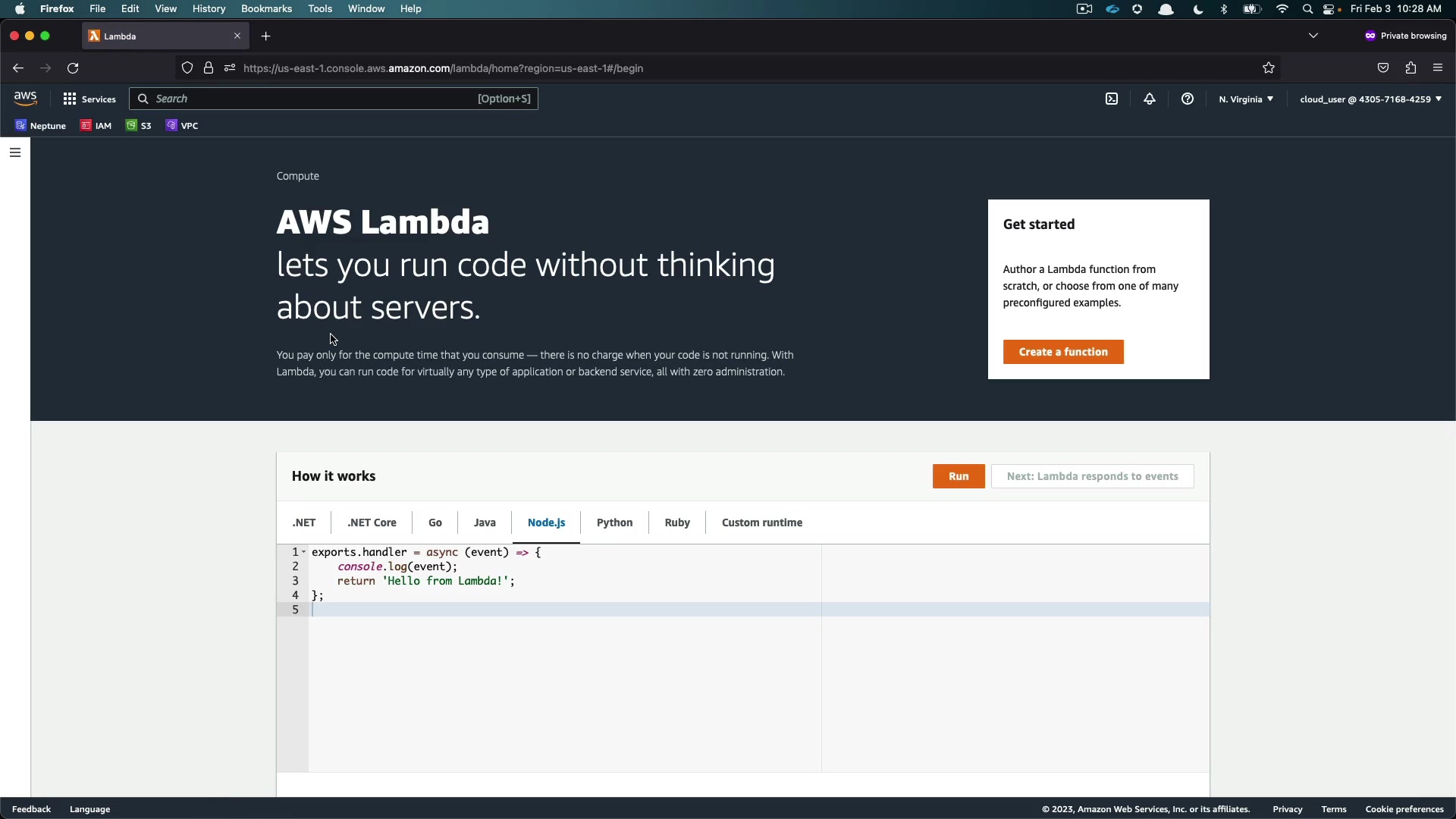
Task: Bookmark page with star icon
Action: pos(1269,68)
